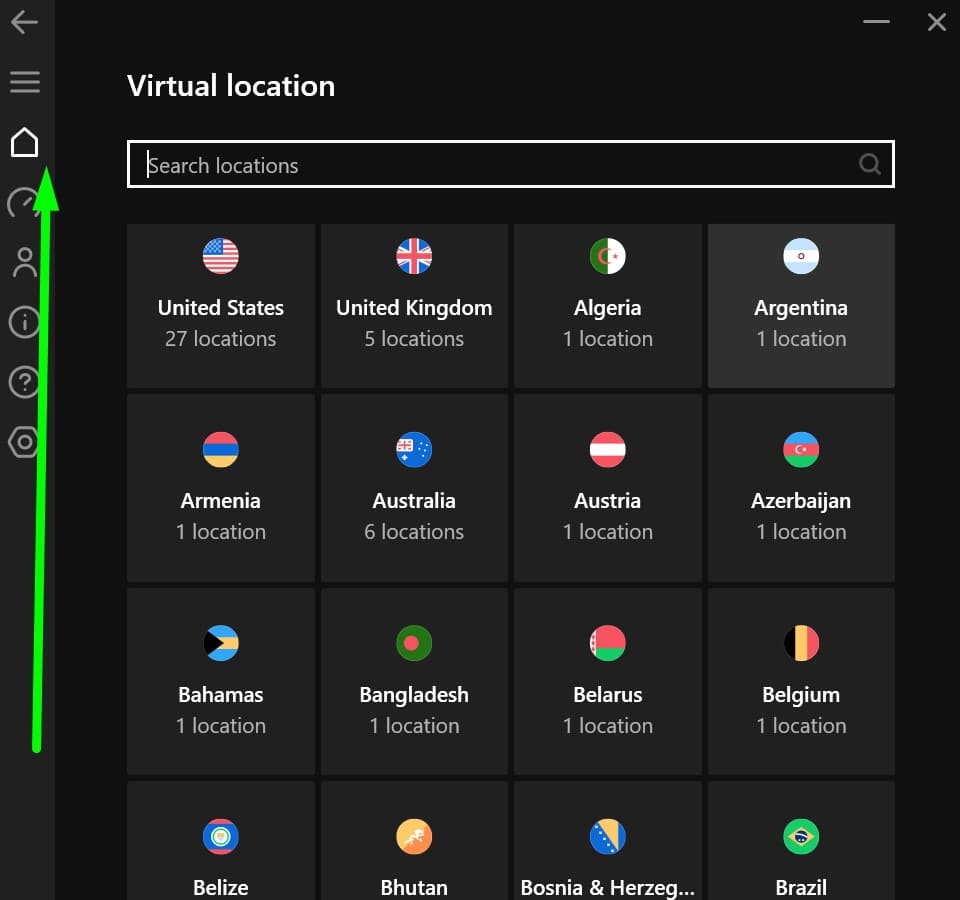Select the Azerbaijan flag icon
The image size is (960, 900).
coord(801,449)
